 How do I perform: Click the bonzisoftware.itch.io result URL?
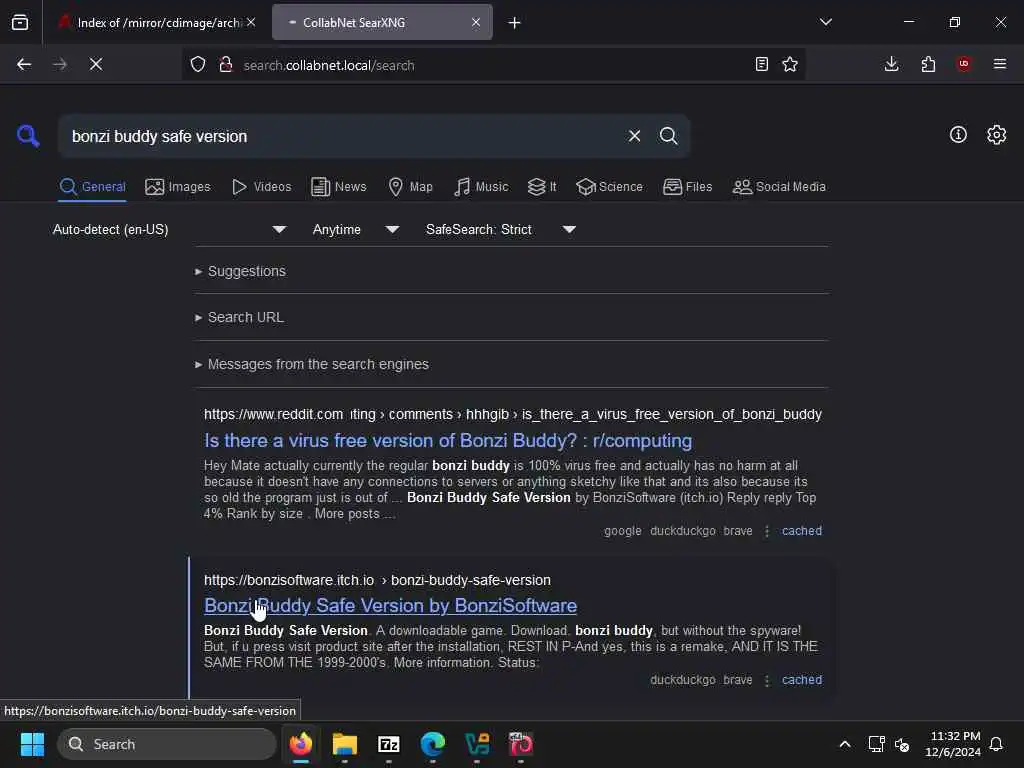point(377,580)
